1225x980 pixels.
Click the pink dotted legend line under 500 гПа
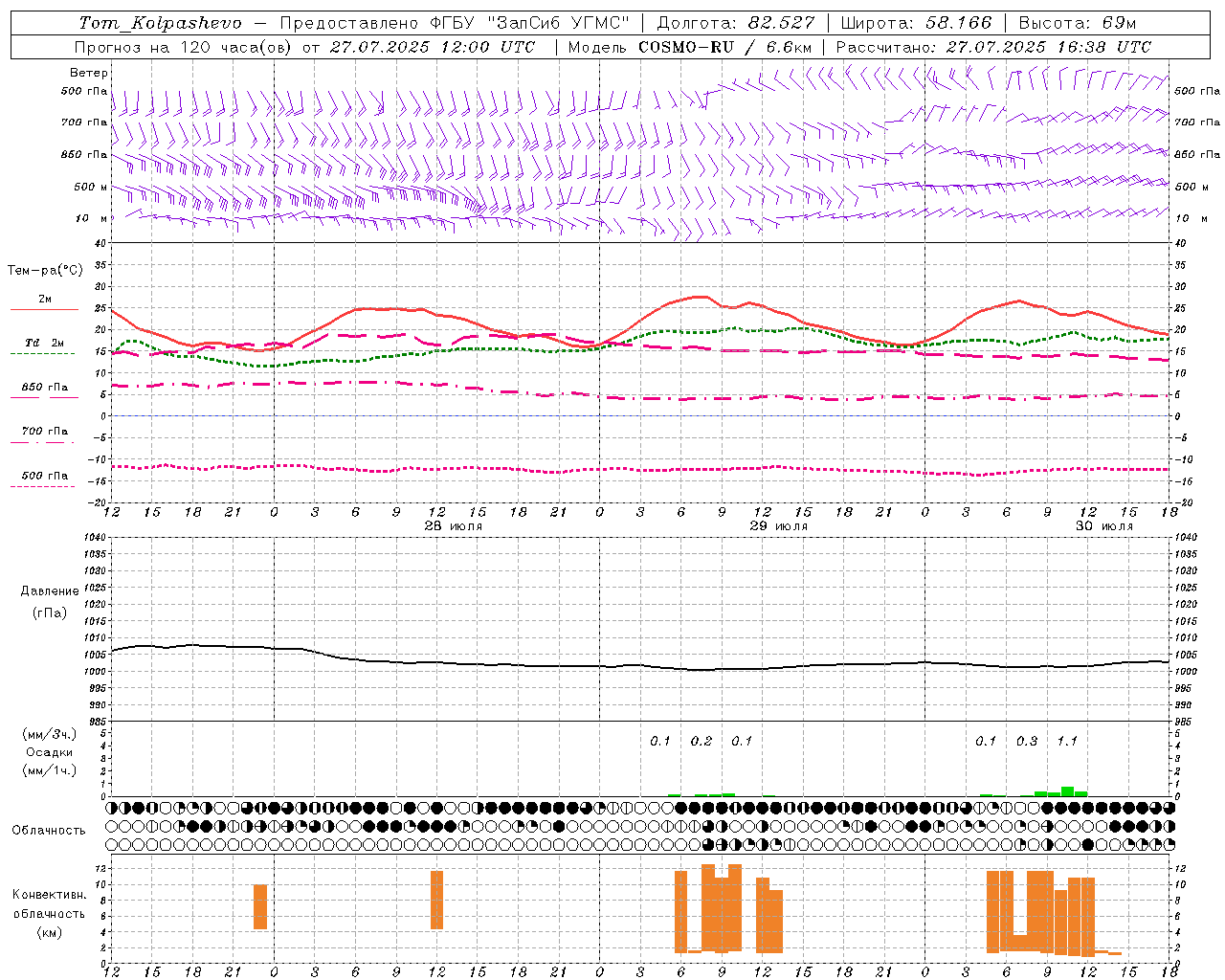pos(43,486)
